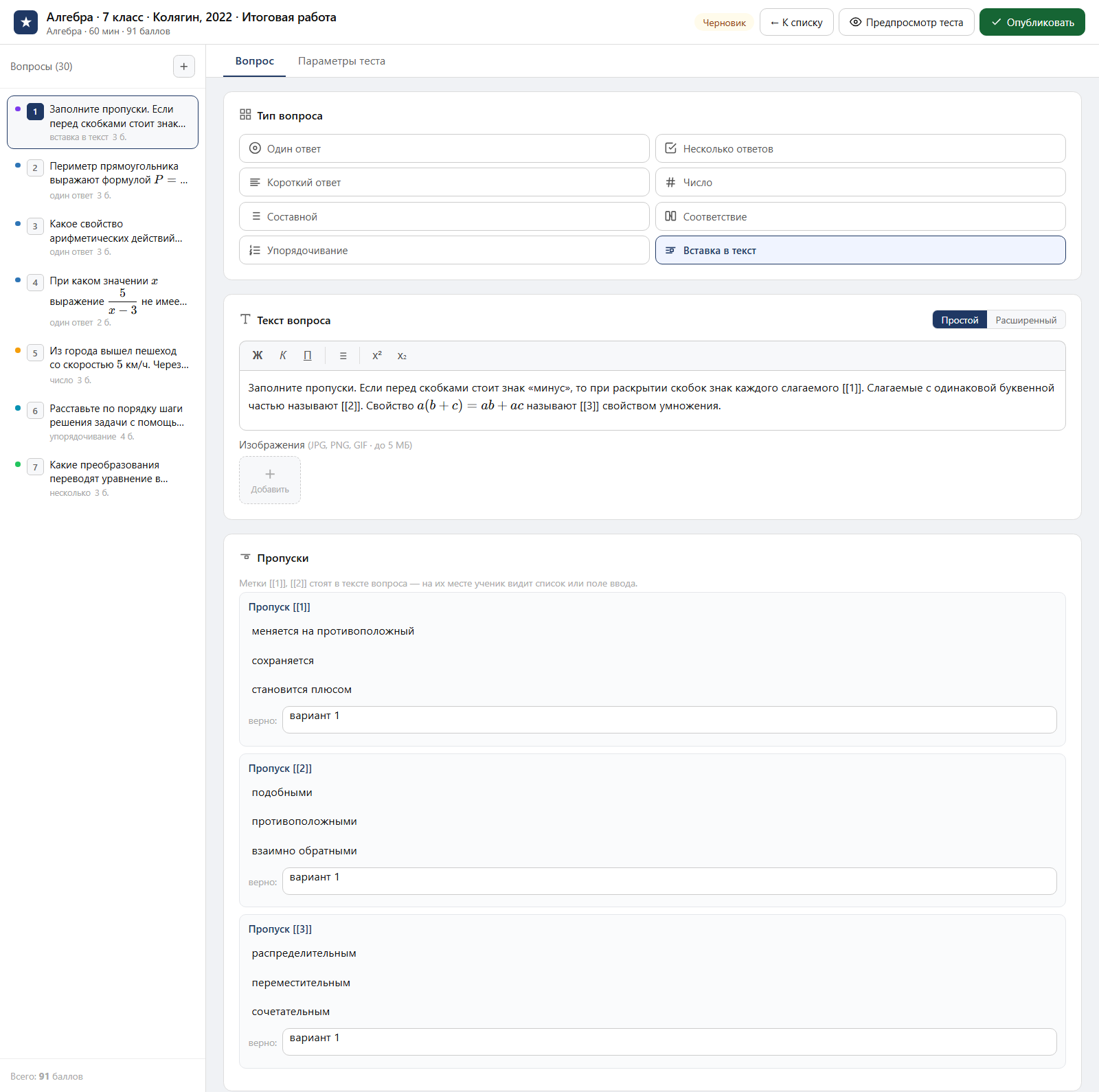Open correct answer field for Пропуск [[2]]
The image size is (1099, 1092).
coord(670,881)
